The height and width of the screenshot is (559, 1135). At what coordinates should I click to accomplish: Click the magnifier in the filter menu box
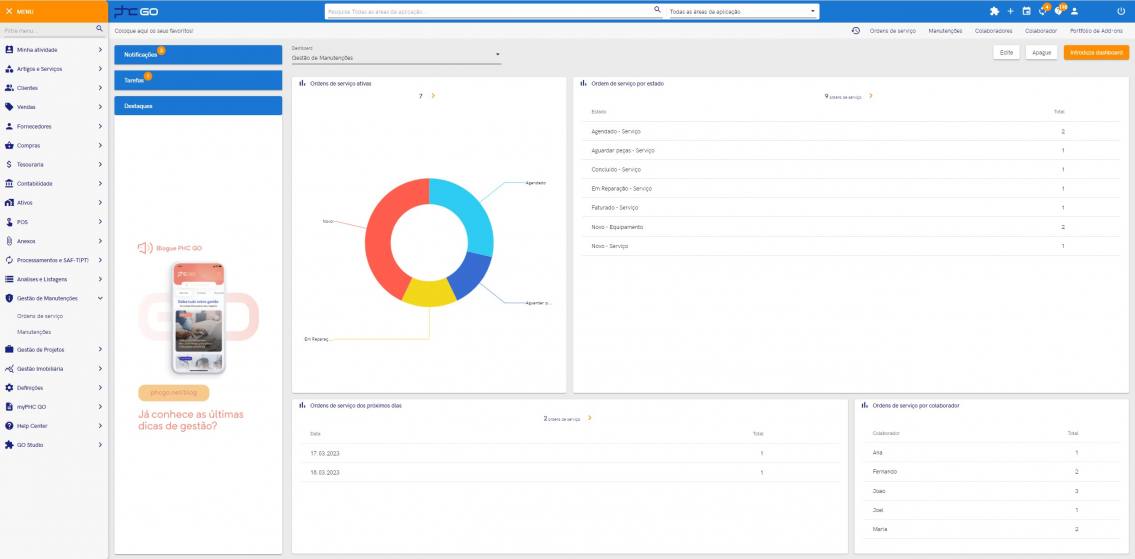(x=100, y=28)
